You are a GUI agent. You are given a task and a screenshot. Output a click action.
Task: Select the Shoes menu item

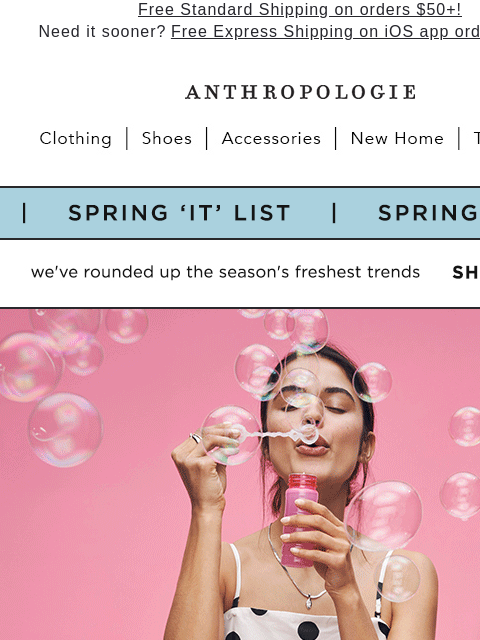point(167,139)
